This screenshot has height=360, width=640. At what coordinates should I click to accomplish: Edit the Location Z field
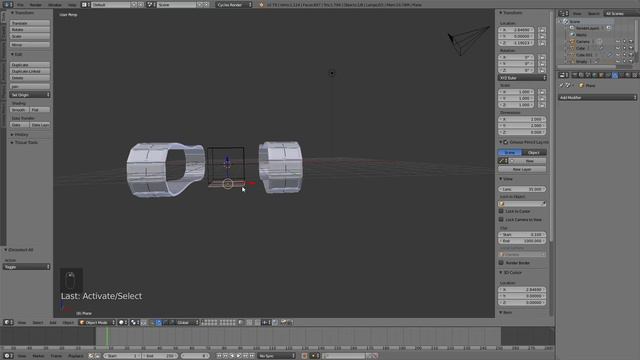tap(516, 43)
